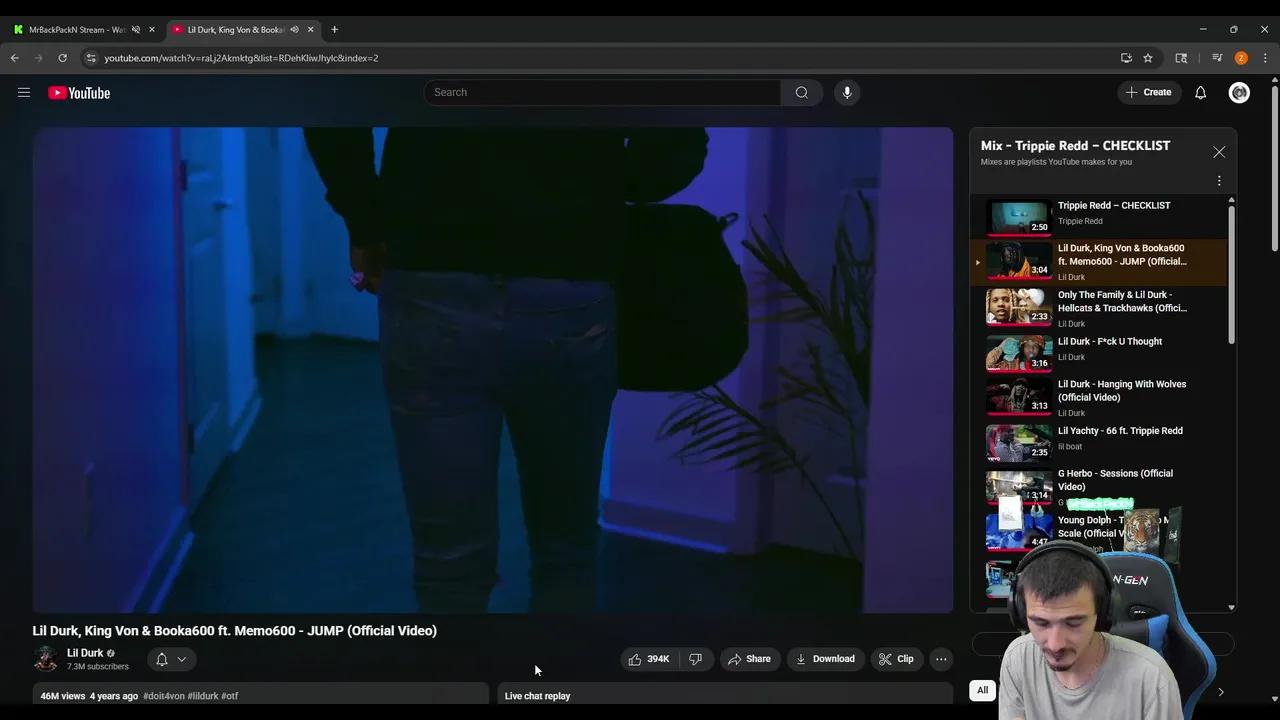Image resolution: width=1280 pixels, height=720 pixels.
Task: Open Lil Durk channel name link
Action: point(85,653)
